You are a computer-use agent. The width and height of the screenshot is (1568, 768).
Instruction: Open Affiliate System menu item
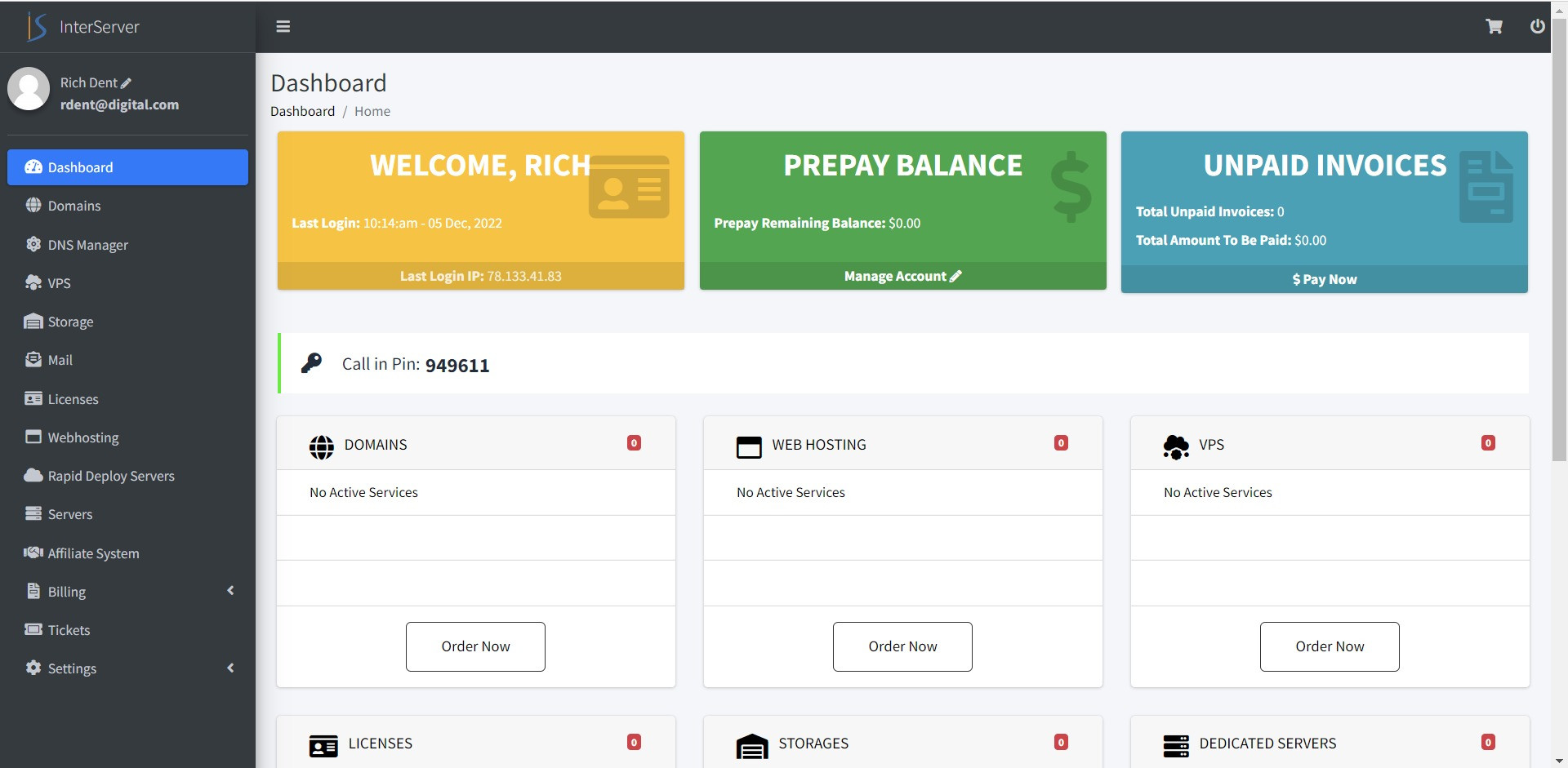[127, 553]
